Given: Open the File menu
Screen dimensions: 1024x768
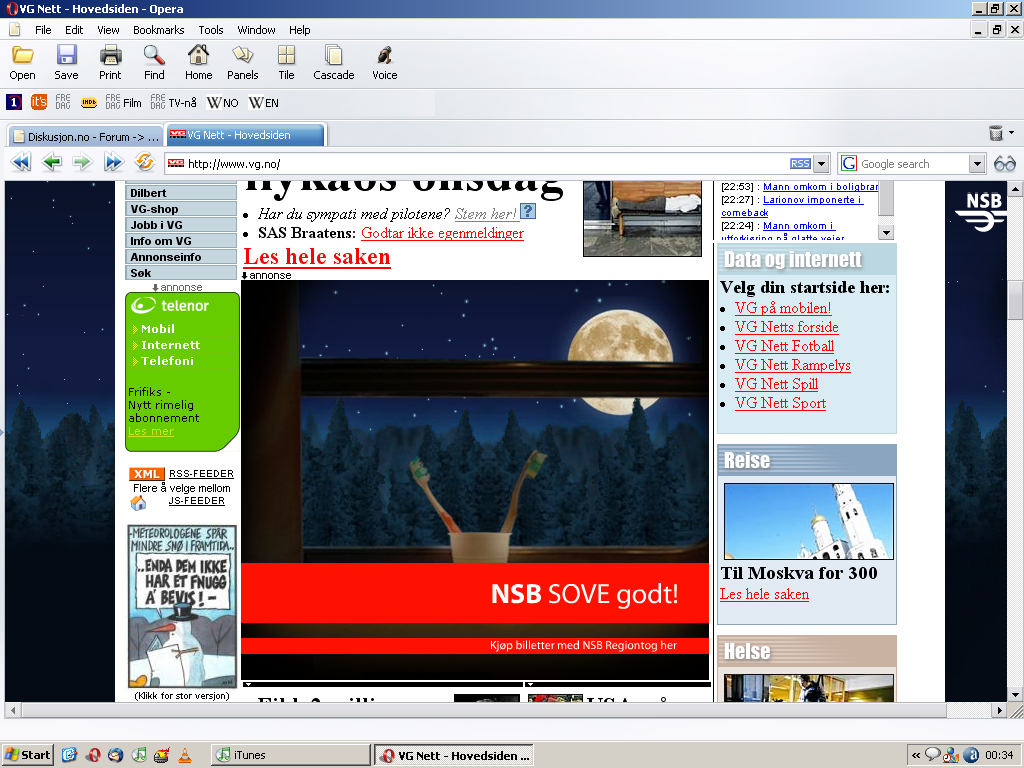Looking at the screenshot, I should (x=43, y=30).
